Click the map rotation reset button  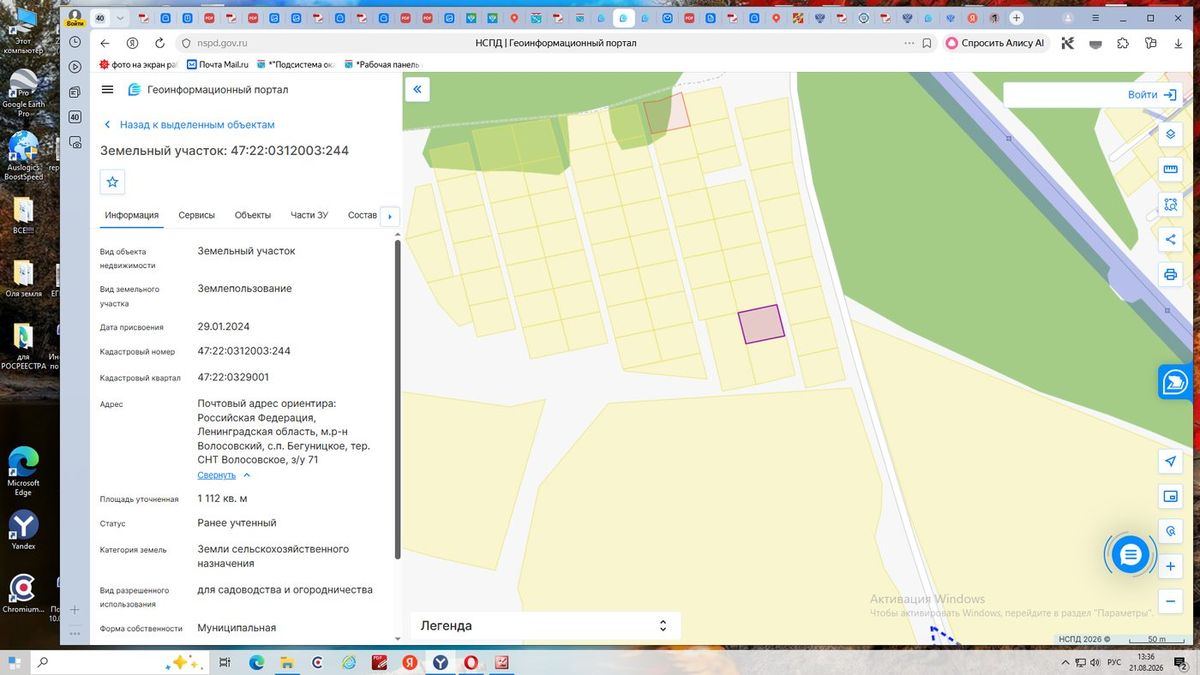tap(1171, 532)
